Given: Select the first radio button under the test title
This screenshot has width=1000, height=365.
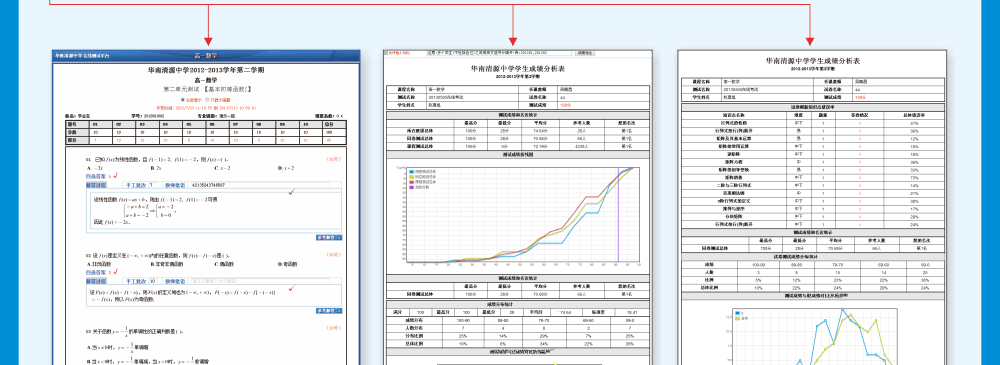Looking at the screenshot, I should tap(183, 100).
